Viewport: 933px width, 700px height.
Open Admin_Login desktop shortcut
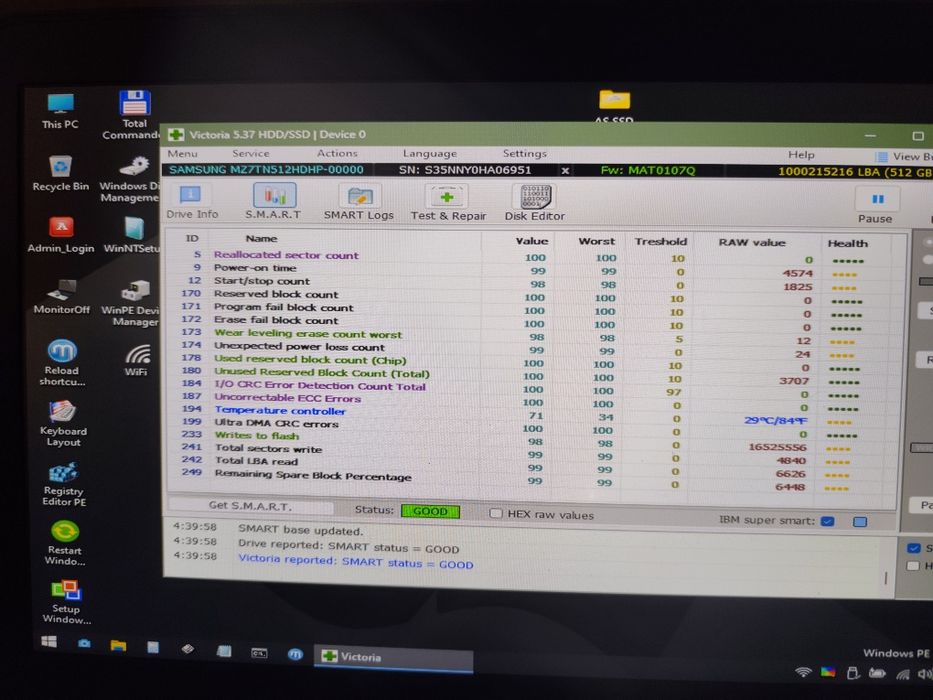(61, 235)
